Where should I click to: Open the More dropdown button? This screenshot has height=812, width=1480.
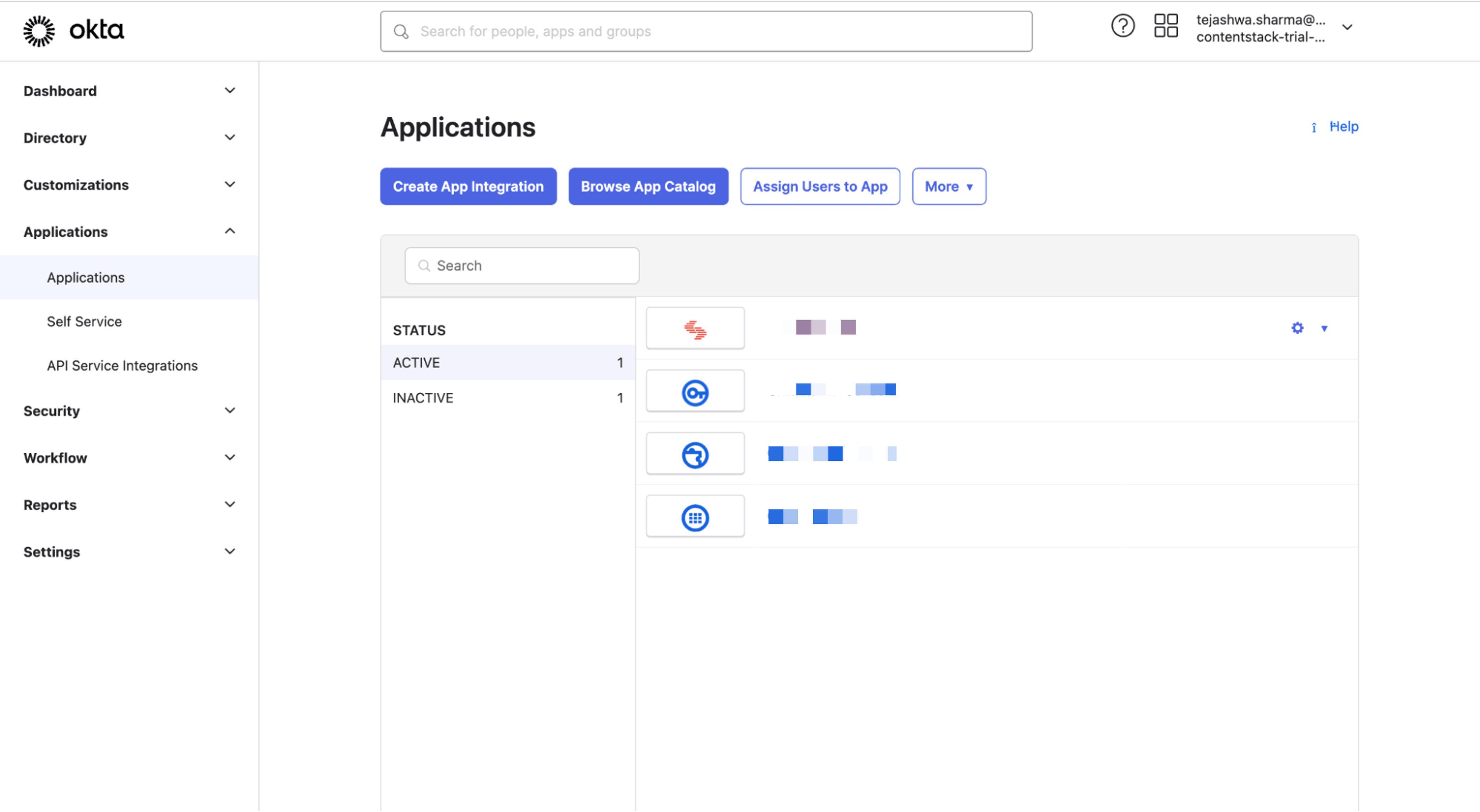[x=949, y=187]
